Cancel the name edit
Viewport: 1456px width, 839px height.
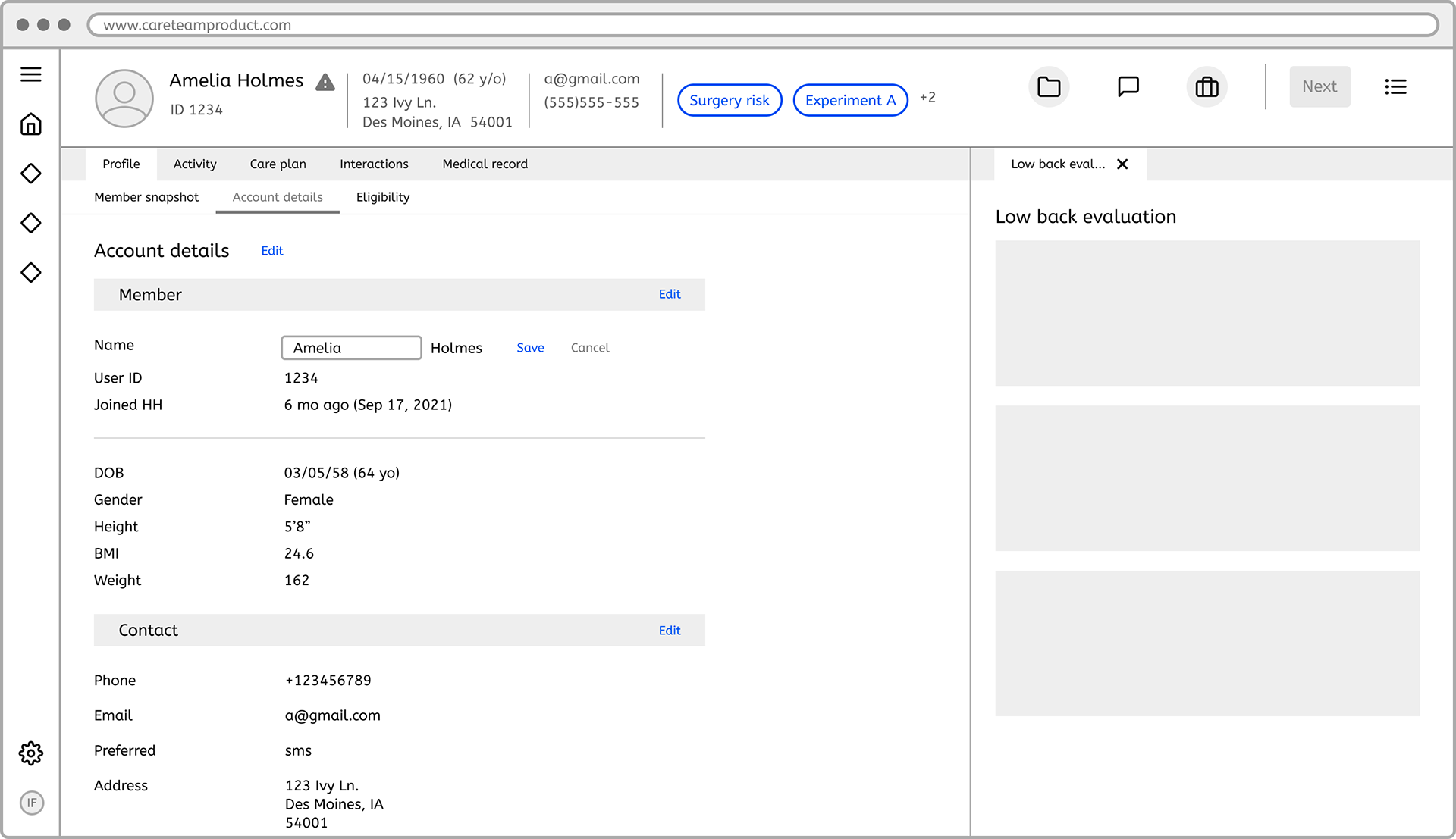tap(590, 348)
